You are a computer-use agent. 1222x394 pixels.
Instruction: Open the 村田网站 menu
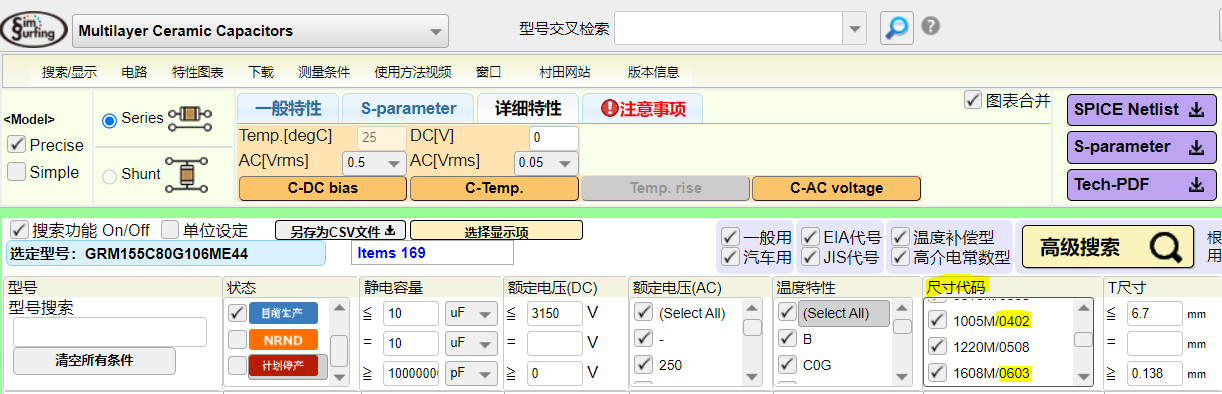(565, 72)
